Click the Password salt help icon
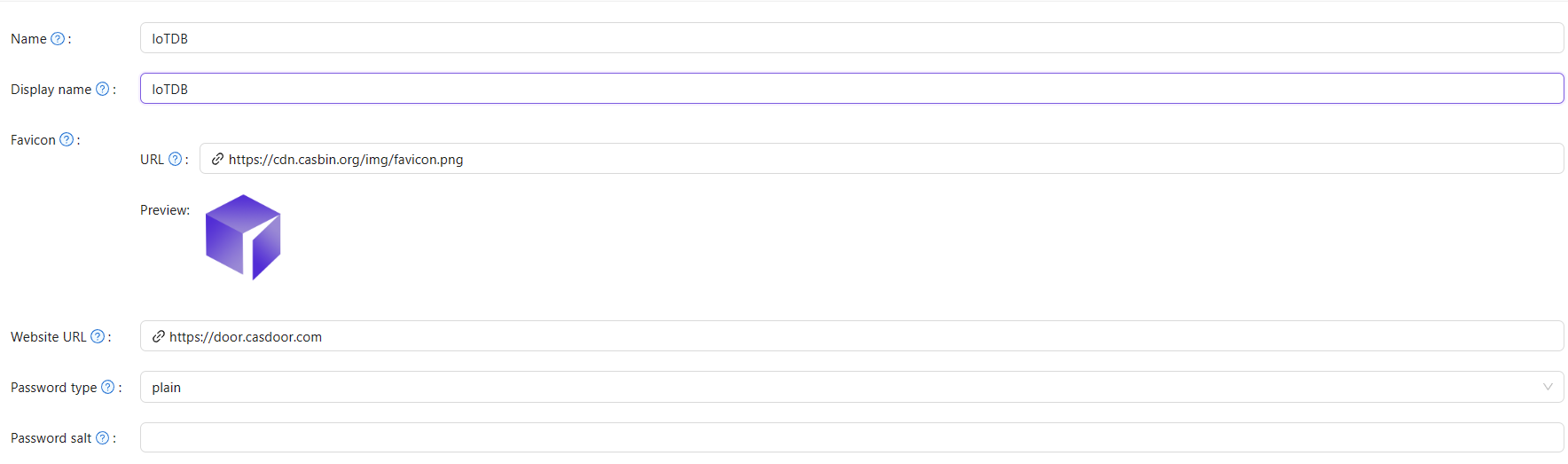1568x464 pixels. pos(103,438)
